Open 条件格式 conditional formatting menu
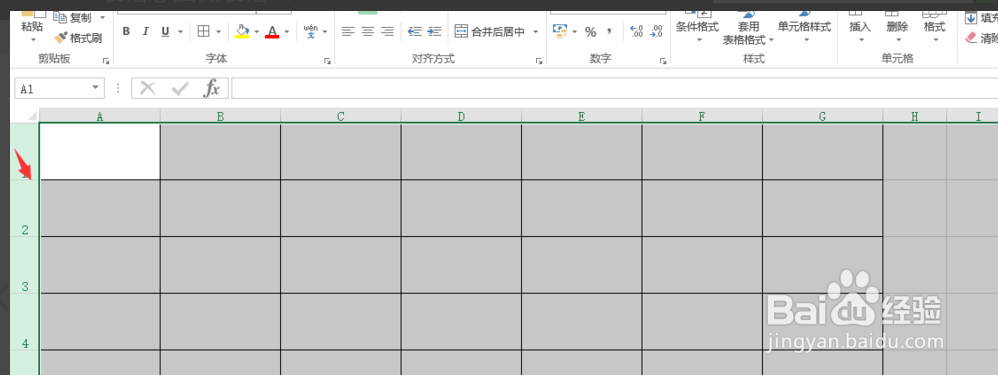This screenshot has height=375, width=998. [697, 27]
